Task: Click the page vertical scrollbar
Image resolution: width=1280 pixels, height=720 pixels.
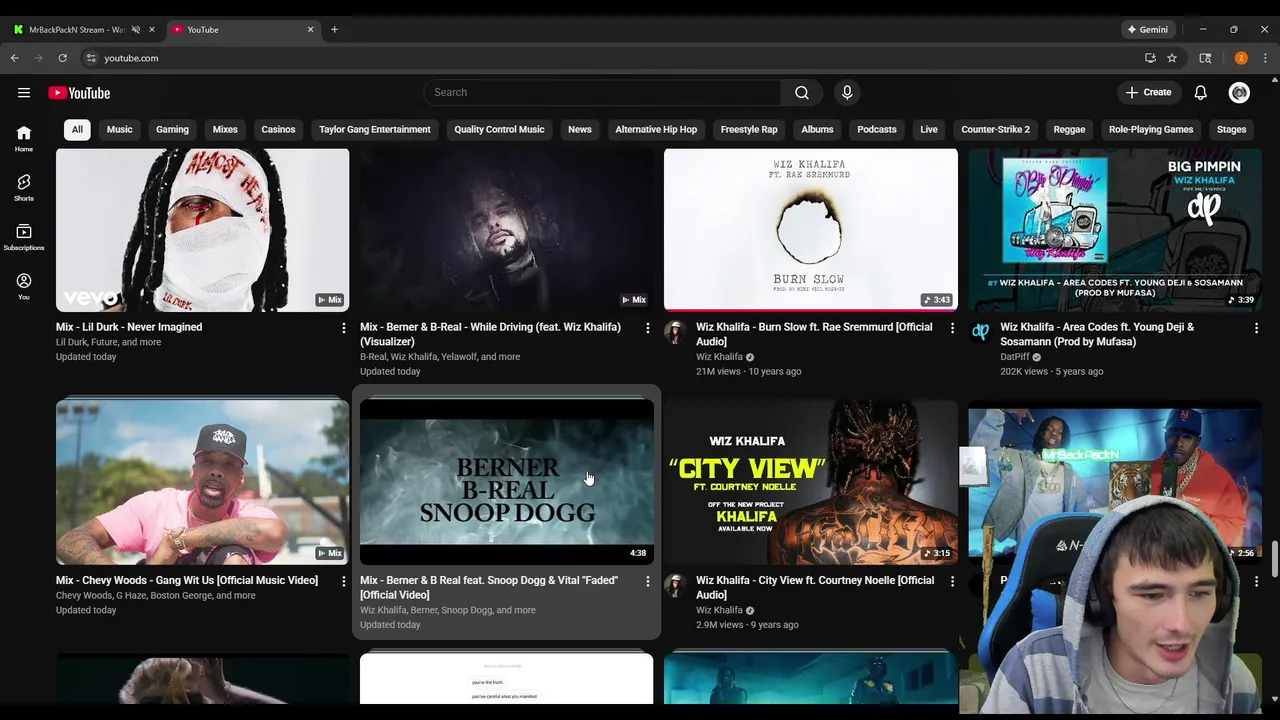Action: (1274, 558)
